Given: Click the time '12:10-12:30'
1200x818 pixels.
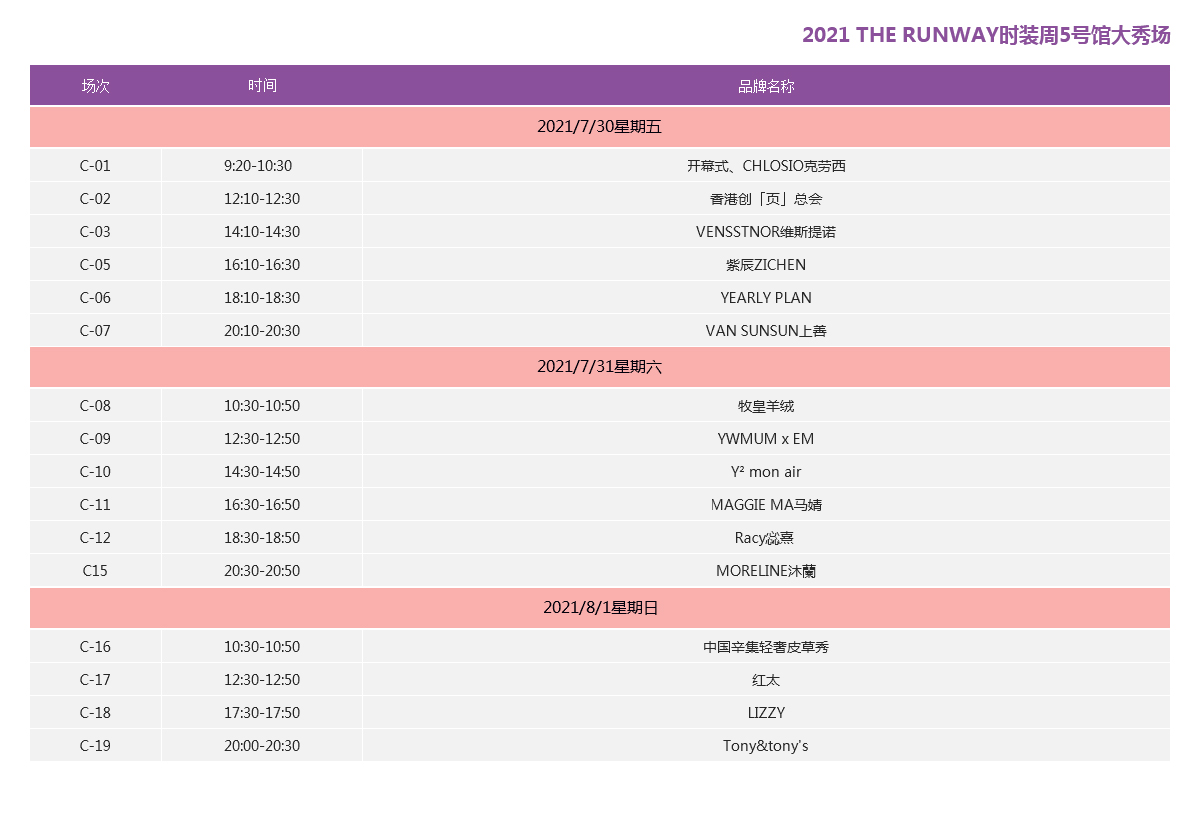Looking at the screenshot, I should click(x=262, y=199).
